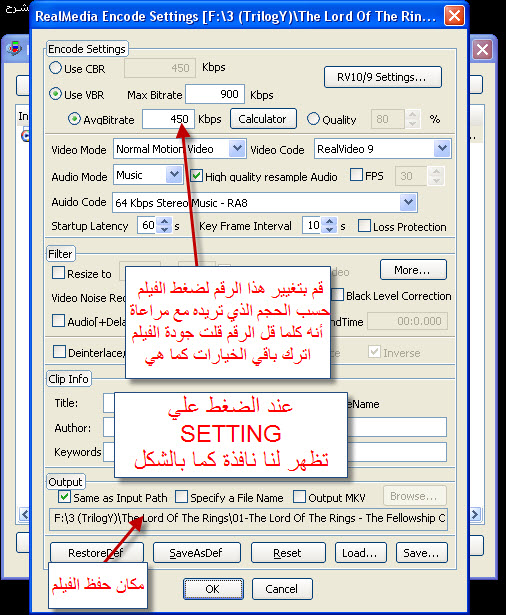Click the SaveAsDef button
The height and width of the screenshot is (615, 506).
point(197,553)
